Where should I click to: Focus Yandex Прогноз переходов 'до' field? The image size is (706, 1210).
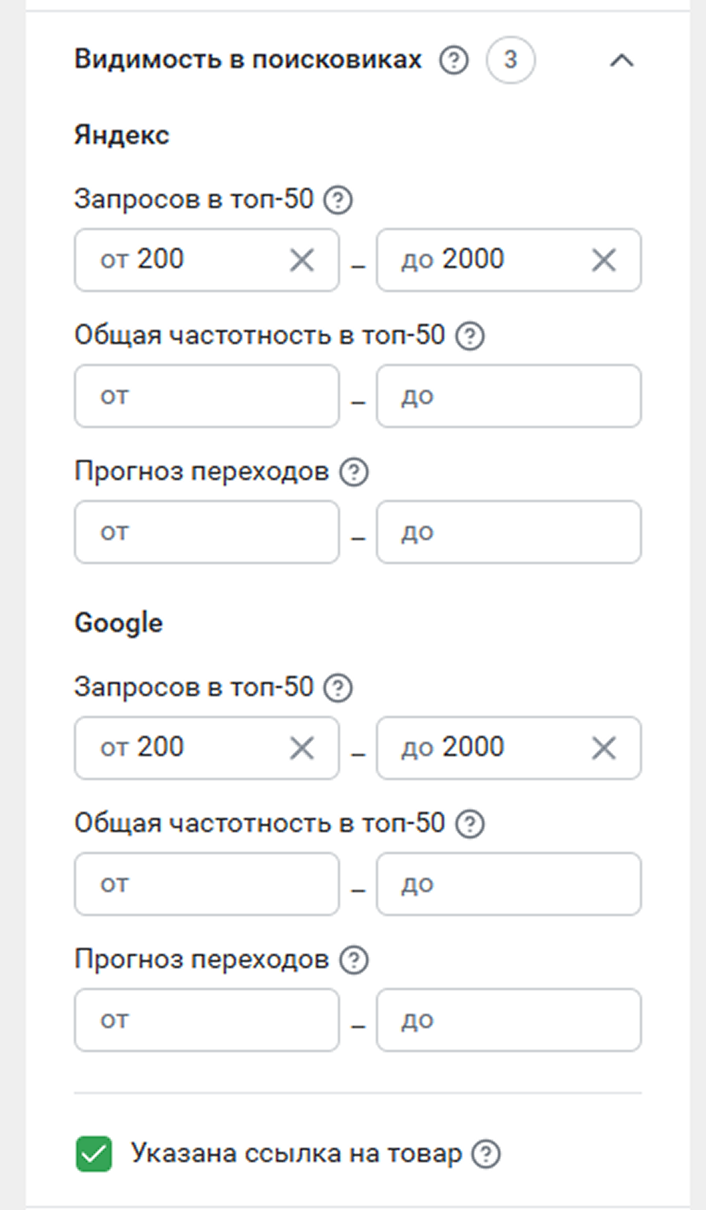point(509,532)
